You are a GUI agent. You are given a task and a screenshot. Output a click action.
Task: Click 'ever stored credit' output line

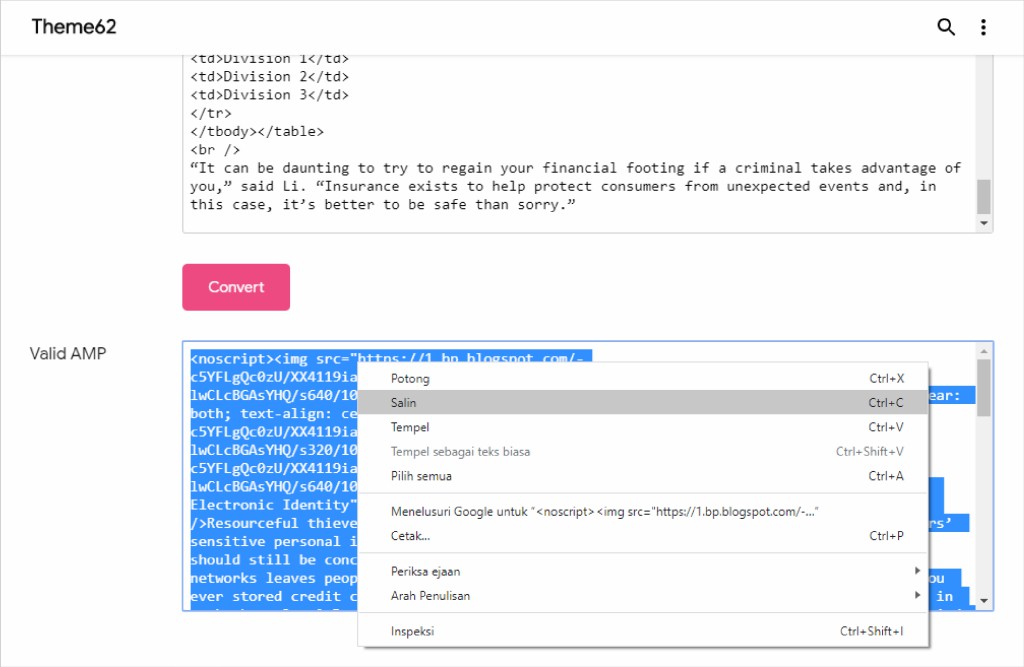[274, 596]
